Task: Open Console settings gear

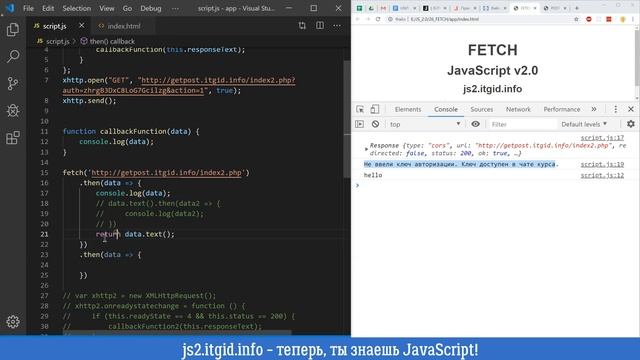Action: click(x=631, y=124)
